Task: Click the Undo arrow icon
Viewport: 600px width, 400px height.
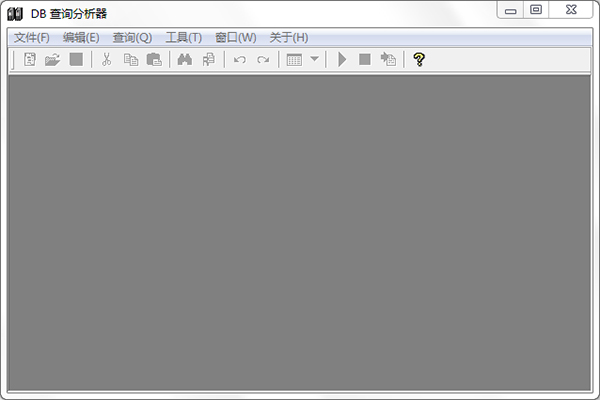Action: [x=240, y=60]
